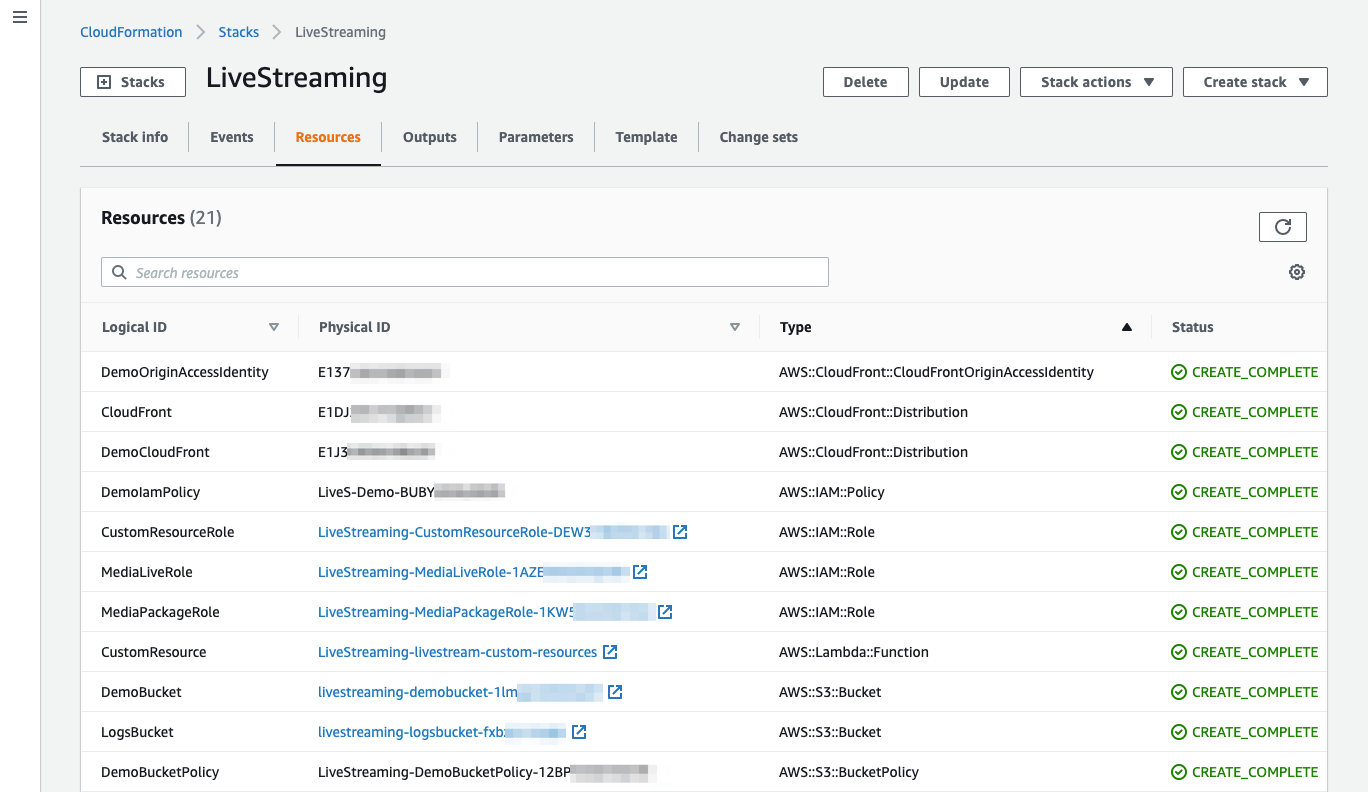Click the AWS::IAM::Policy type cell
Viewport: 1368px width, 792px height.
[832, 492]
